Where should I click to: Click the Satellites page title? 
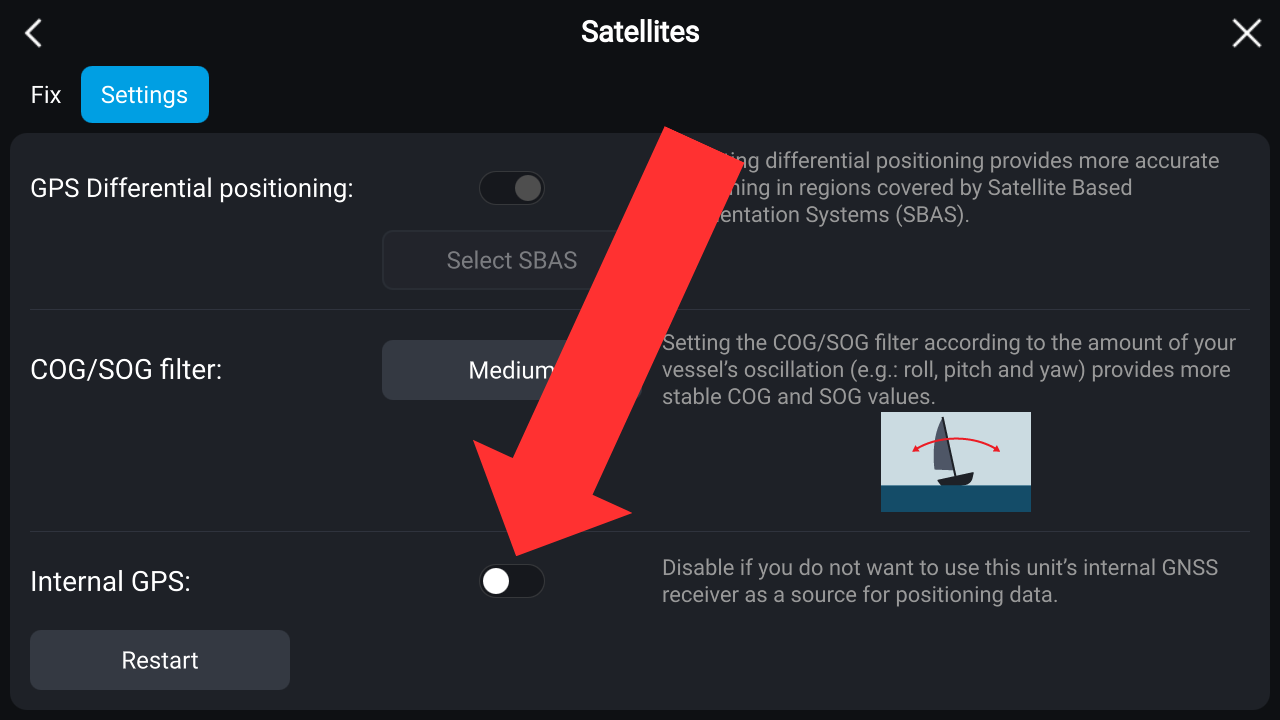pyautogui.click(x=640, y=32)
